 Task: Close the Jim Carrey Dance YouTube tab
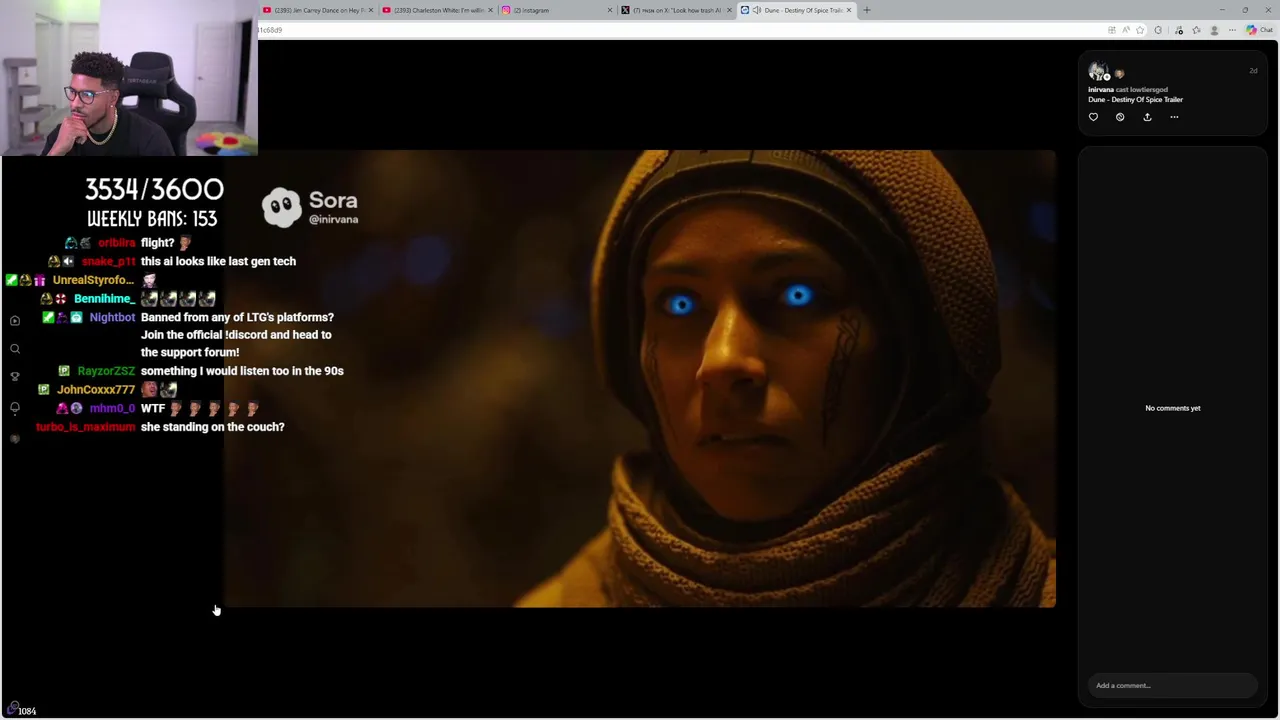point(371,10)
